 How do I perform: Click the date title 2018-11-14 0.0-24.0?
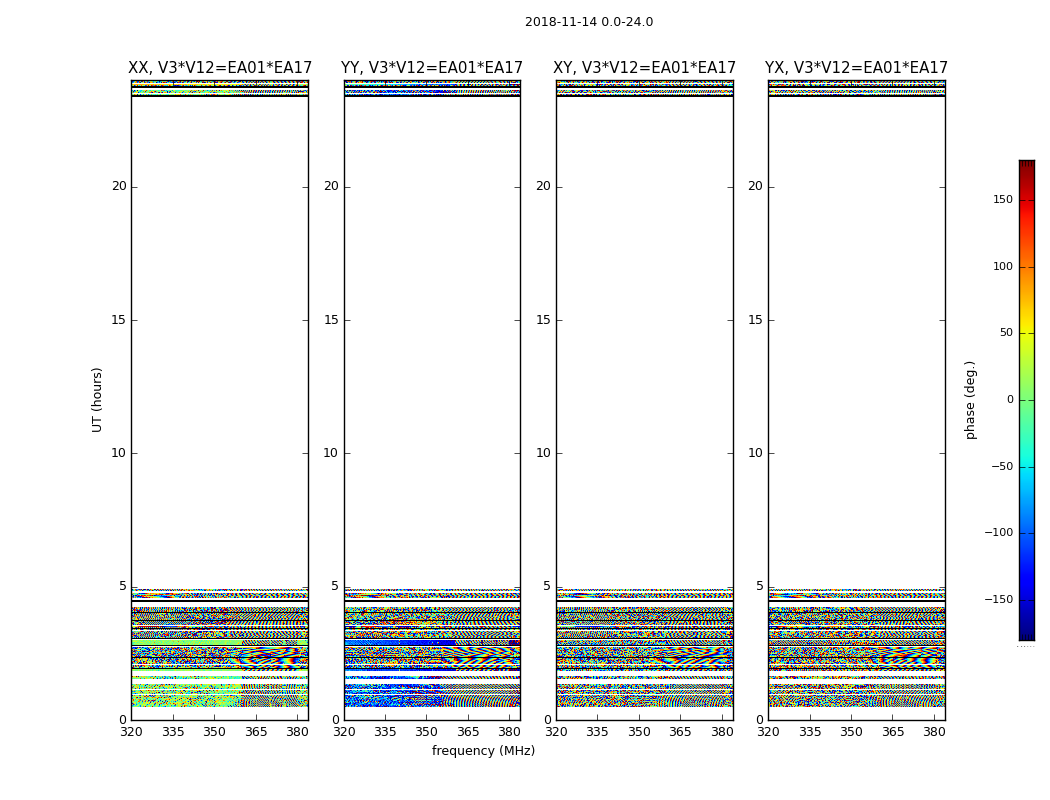588,22
